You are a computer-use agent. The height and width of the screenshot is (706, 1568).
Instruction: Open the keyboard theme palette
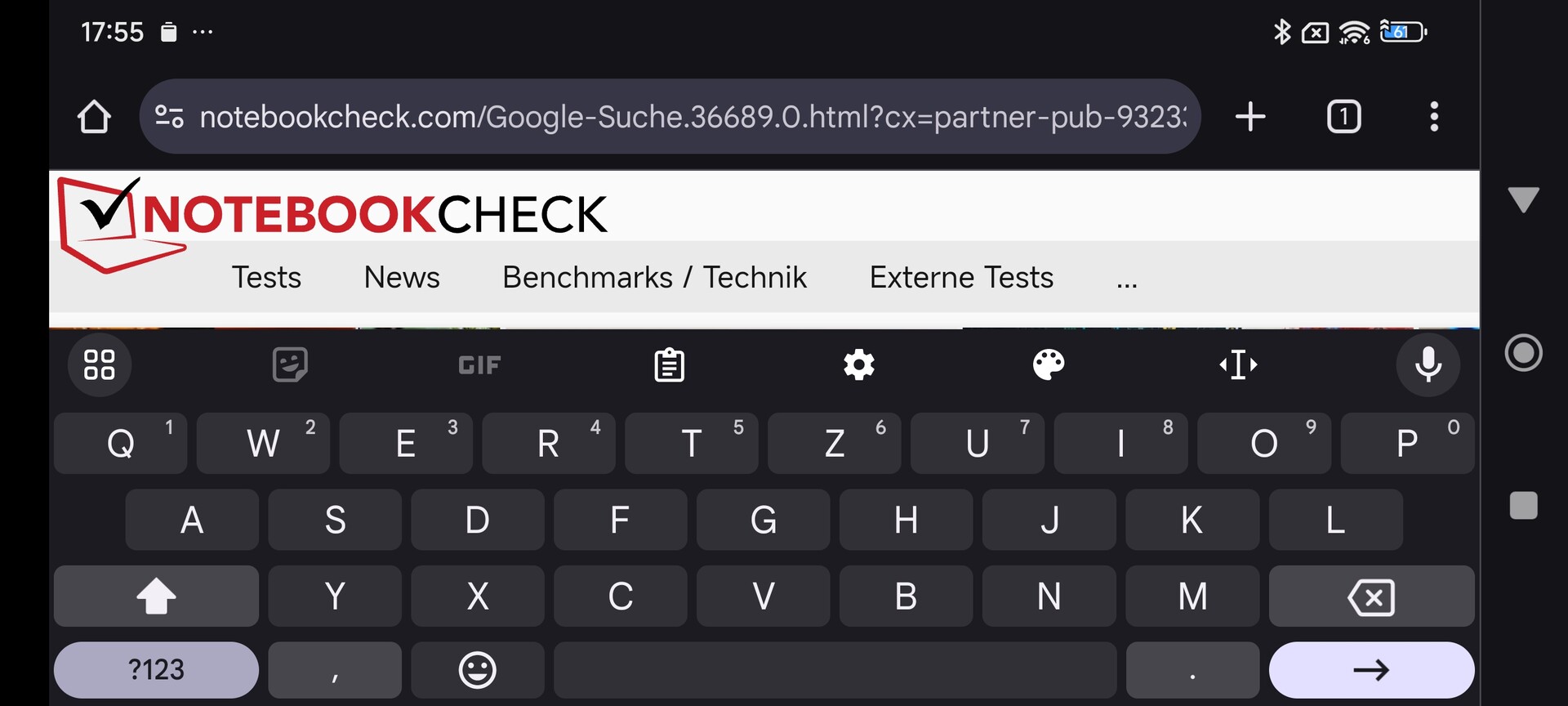coord(1049,364)
